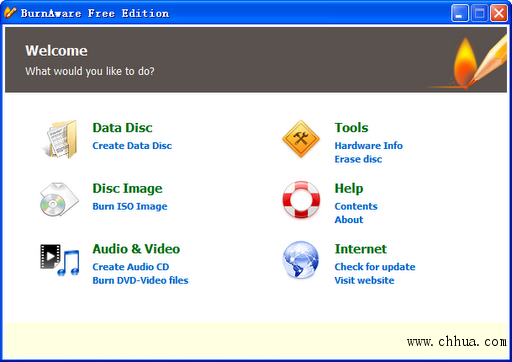Click the Internet globe icon

pyautogui.click(x=301, y=260)
